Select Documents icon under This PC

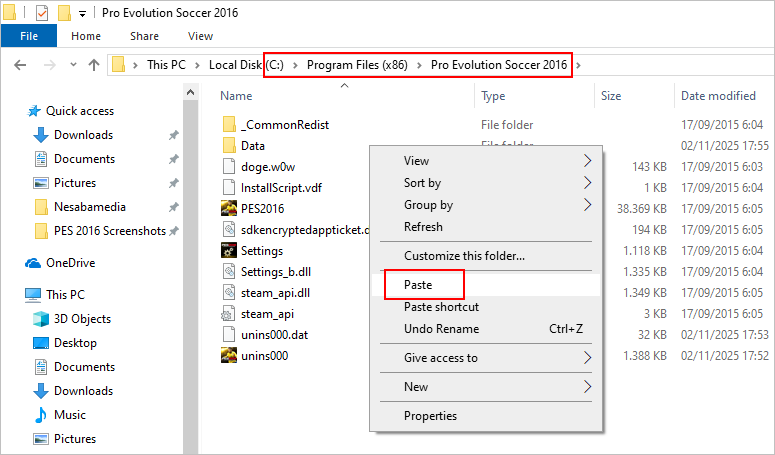41,367
